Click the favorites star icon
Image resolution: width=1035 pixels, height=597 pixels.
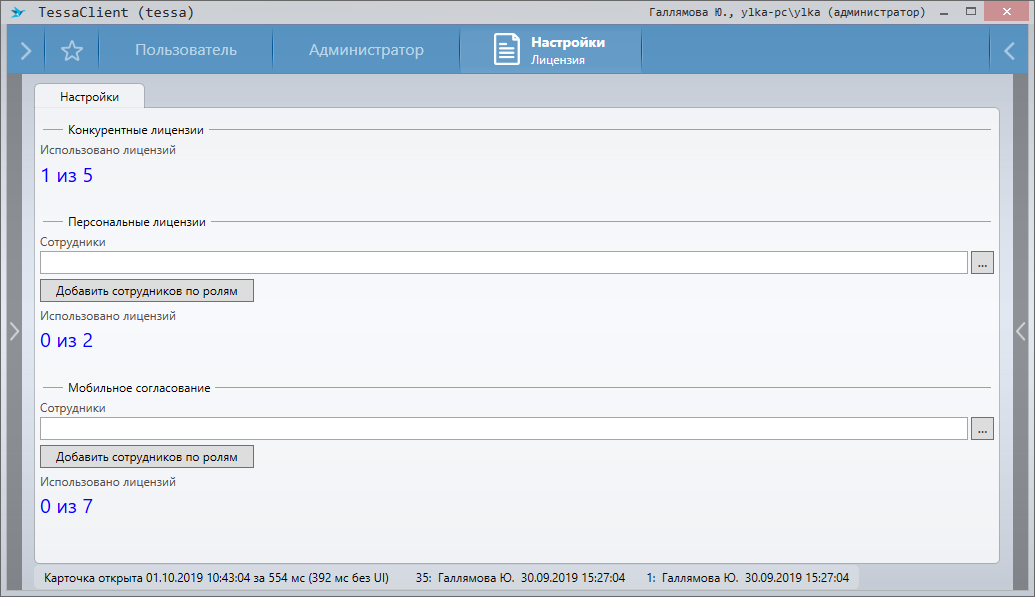tap(71, 50)
